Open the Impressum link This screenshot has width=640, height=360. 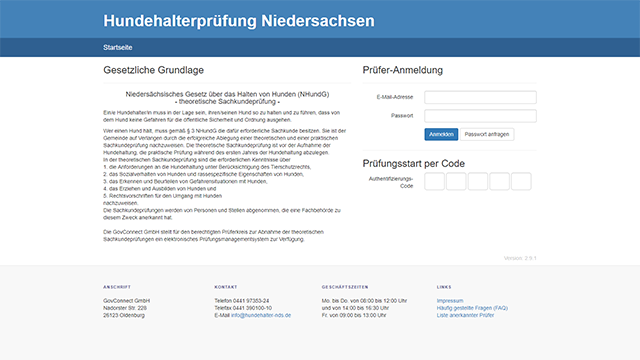(x=450, y=300)
